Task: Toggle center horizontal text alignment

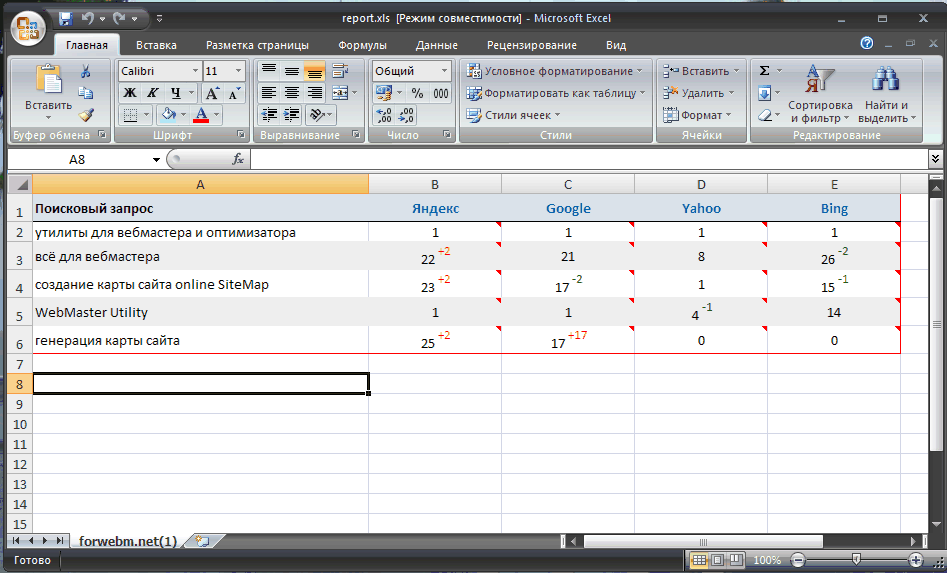Action: tap(291, 93)
